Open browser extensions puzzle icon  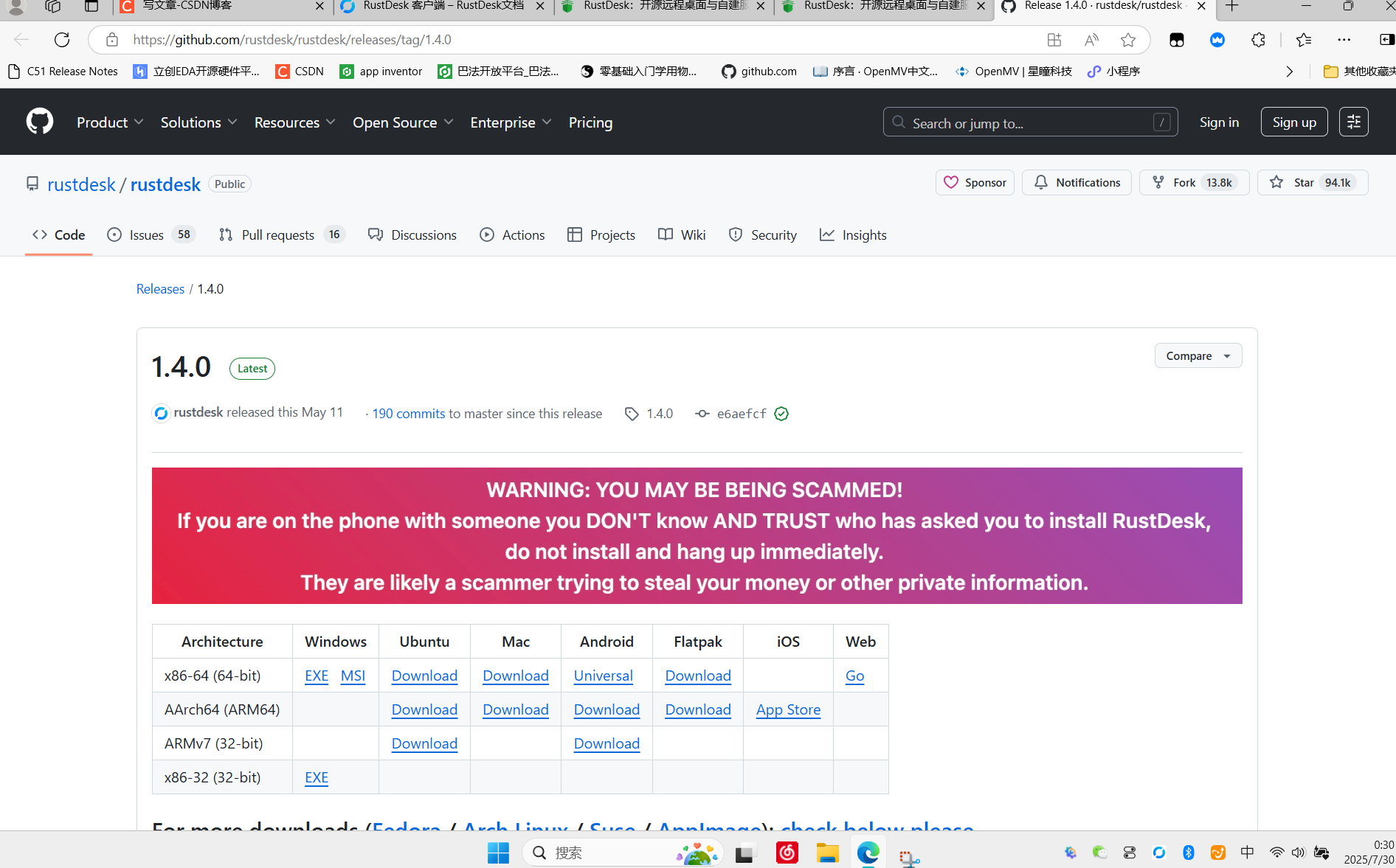(1259, 40)
